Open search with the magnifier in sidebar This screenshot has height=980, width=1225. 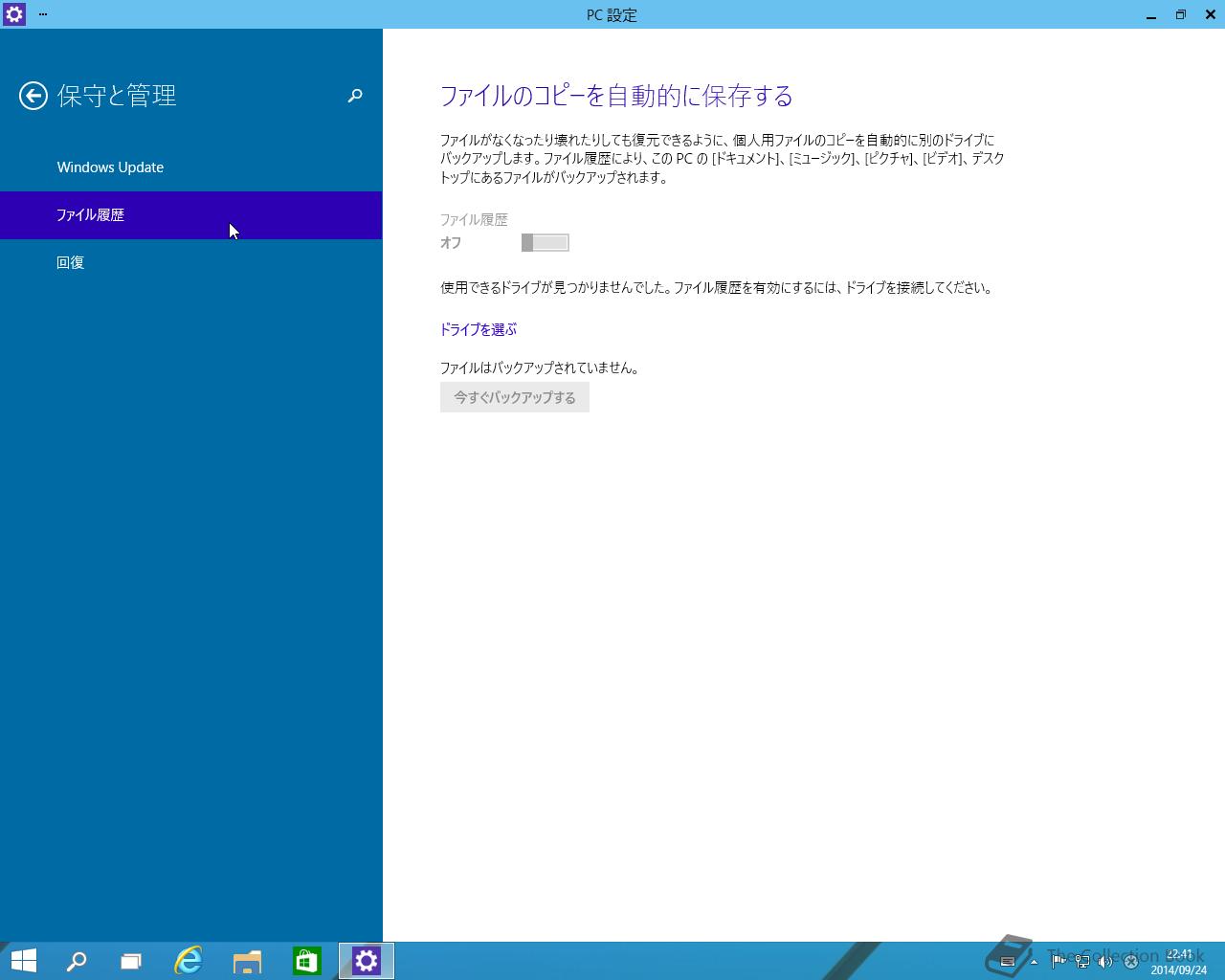[x=355, y=96]
